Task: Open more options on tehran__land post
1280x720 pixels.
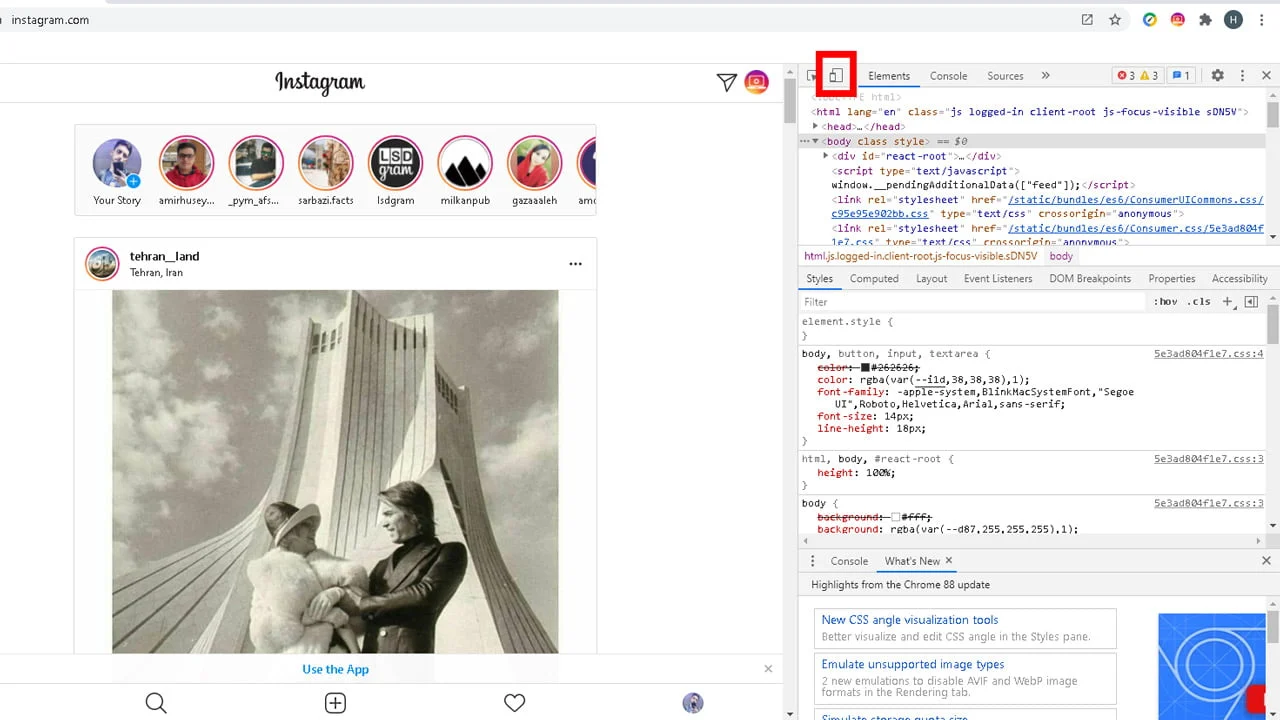Action: (575, 264)
